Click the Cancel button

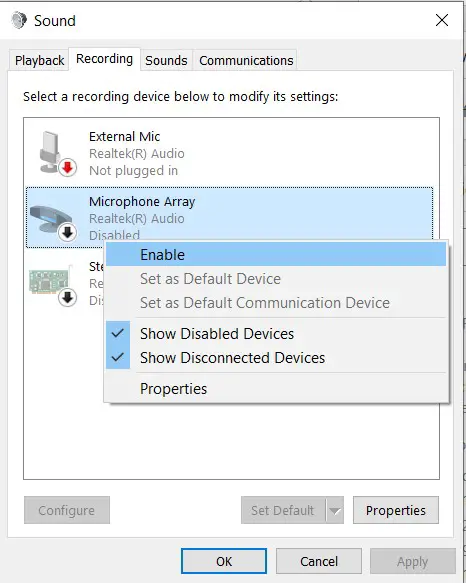pos(319,561)
